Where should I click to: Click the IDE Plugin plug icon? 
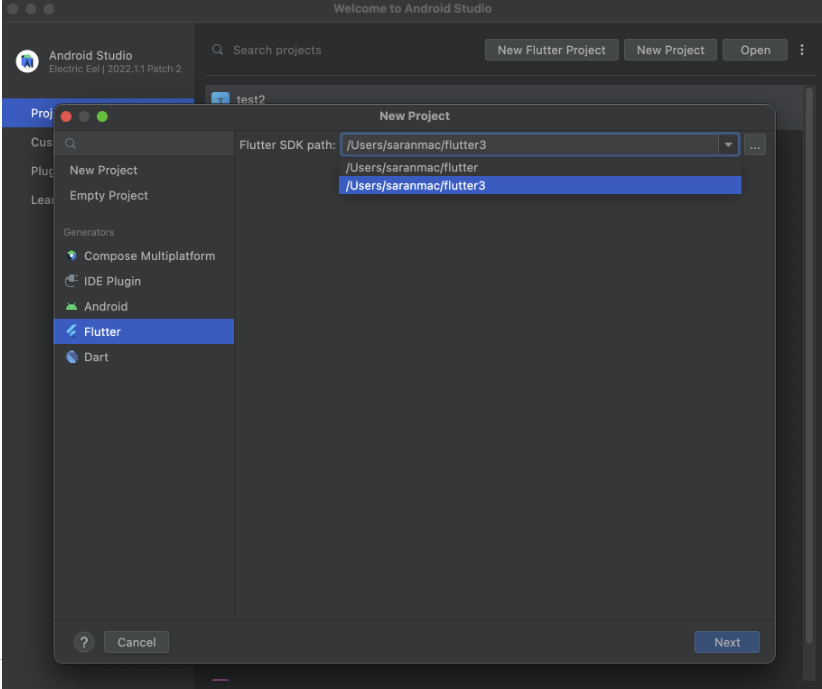pyautogui.click(x=71, y=281)
